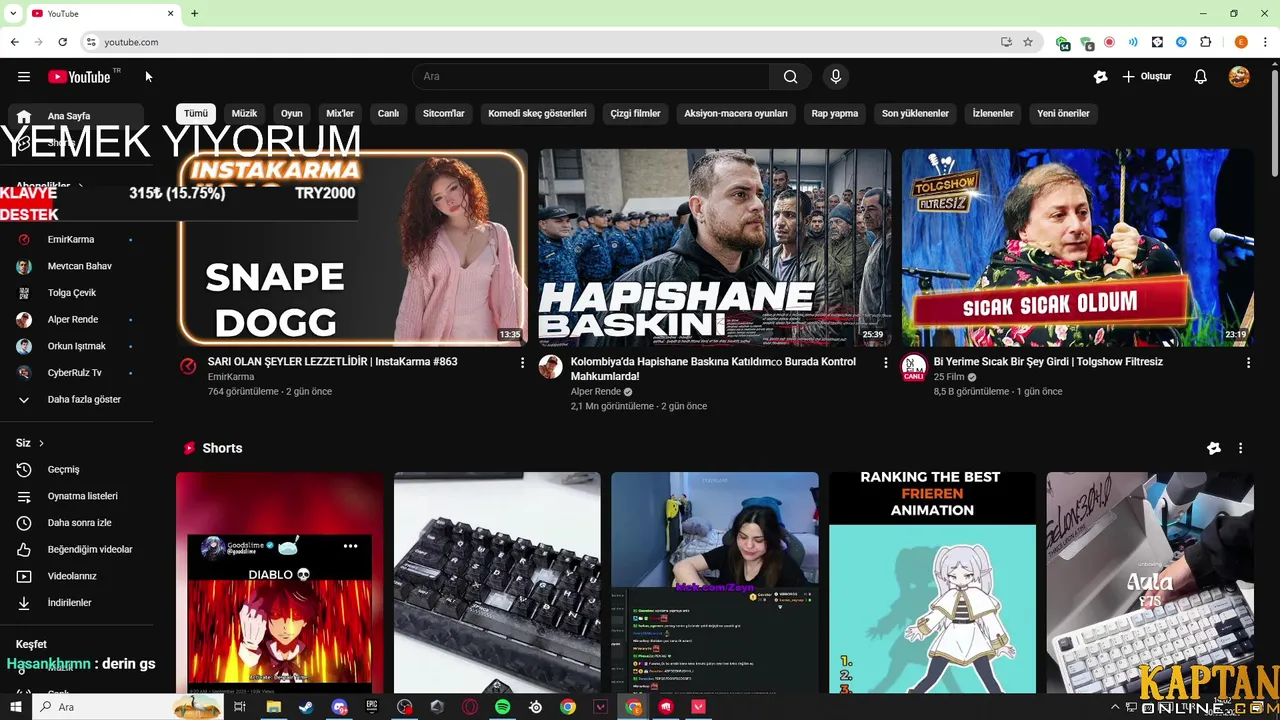Click the Shazam extension icon
The image size is (1280, 720).
[x=1181, y=42]
